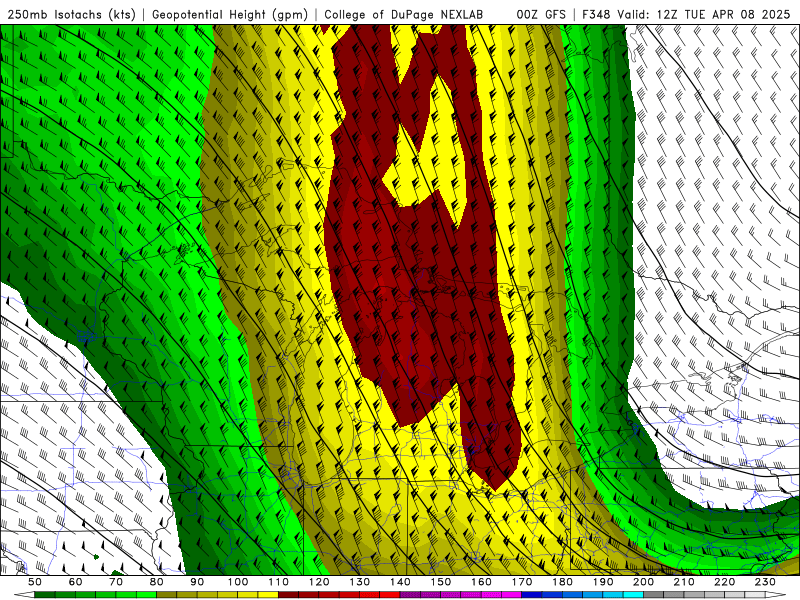Click the 'F348' forecast hour text
800x600 pixels.
597,14
